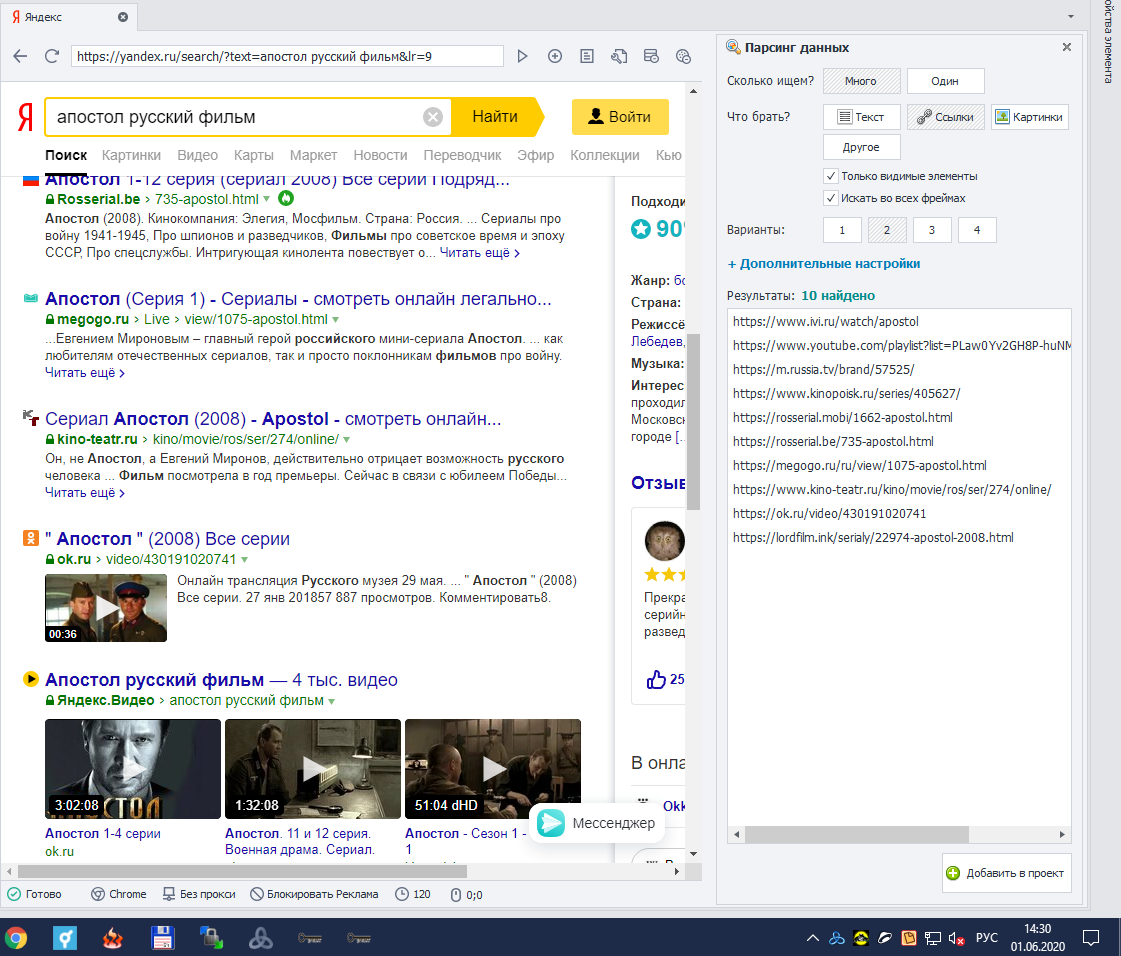Open Chrome from the Windows taskbar
The image size is (1121, 956).
[x=15, y=937]
